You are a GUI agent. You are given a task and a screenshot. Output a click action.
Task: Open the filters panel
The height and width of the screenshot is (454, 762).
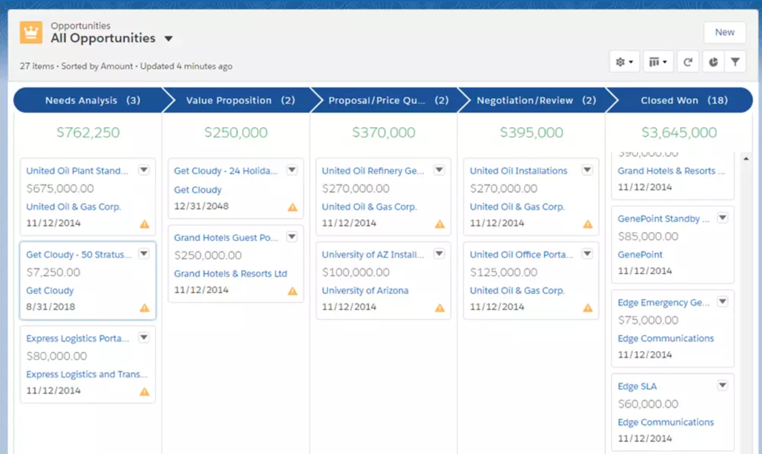(735, 62)
